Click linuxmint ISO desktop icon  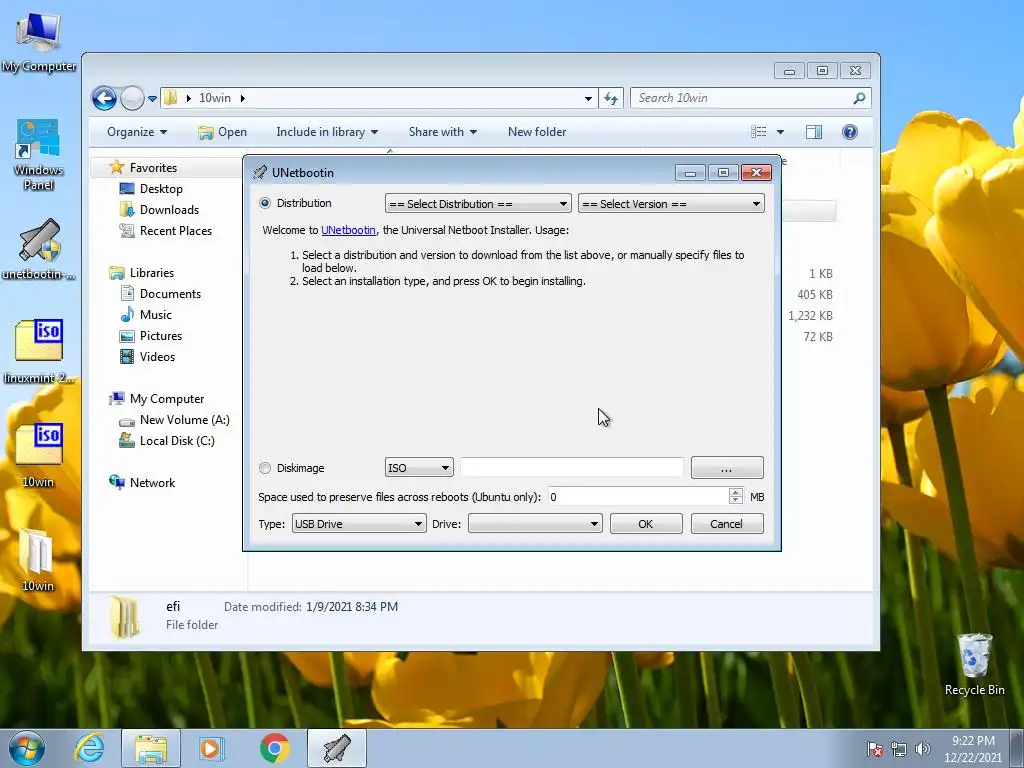tap(39, 351)
